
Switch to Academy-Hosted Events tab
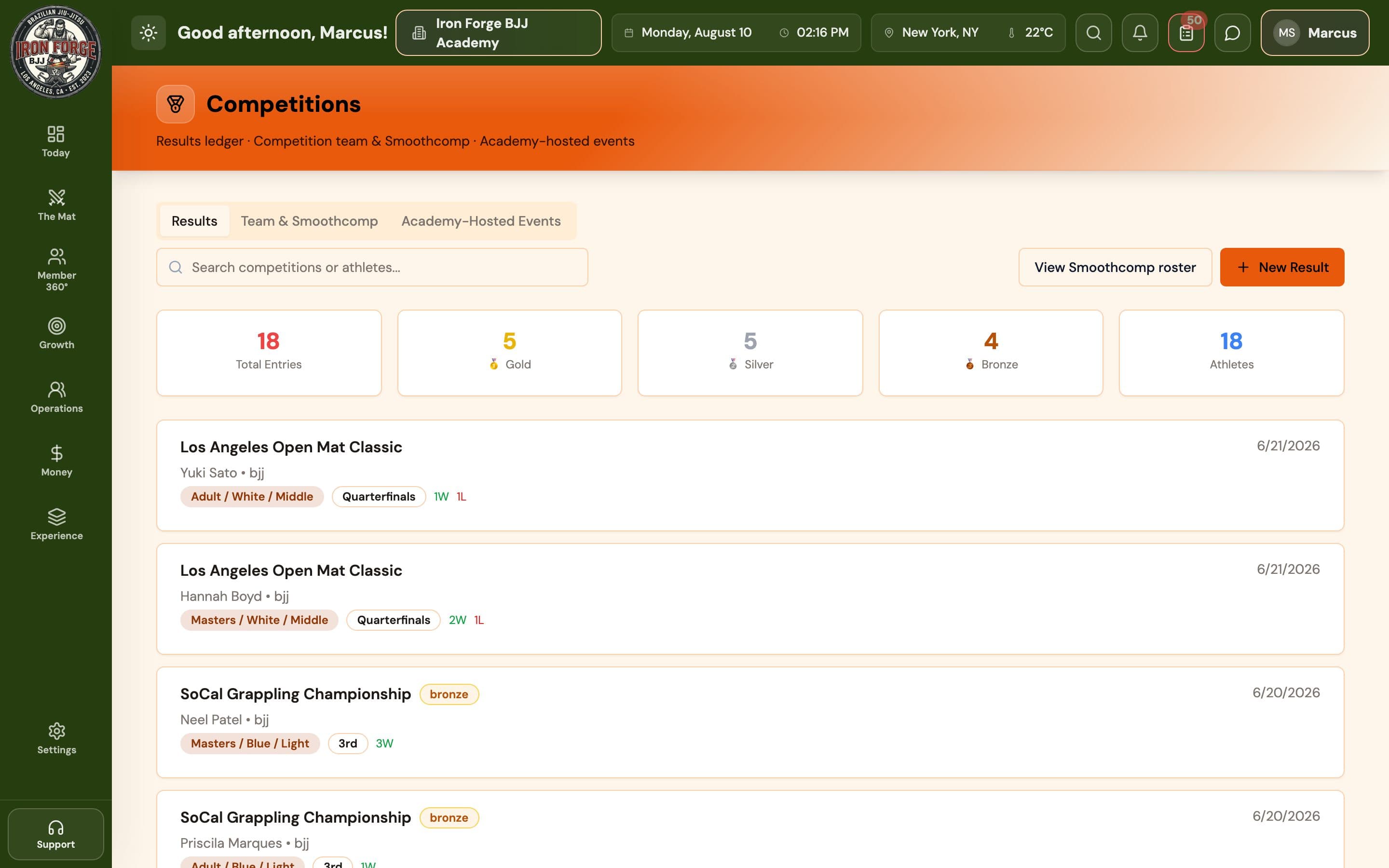coord(481,221)
